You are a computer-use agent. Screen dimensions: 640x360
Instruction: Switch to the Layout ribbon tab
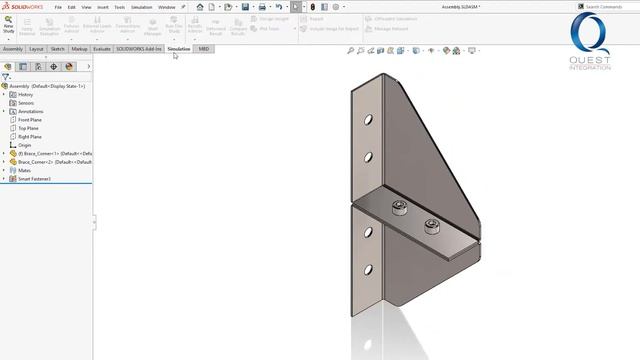pos(36,49)
